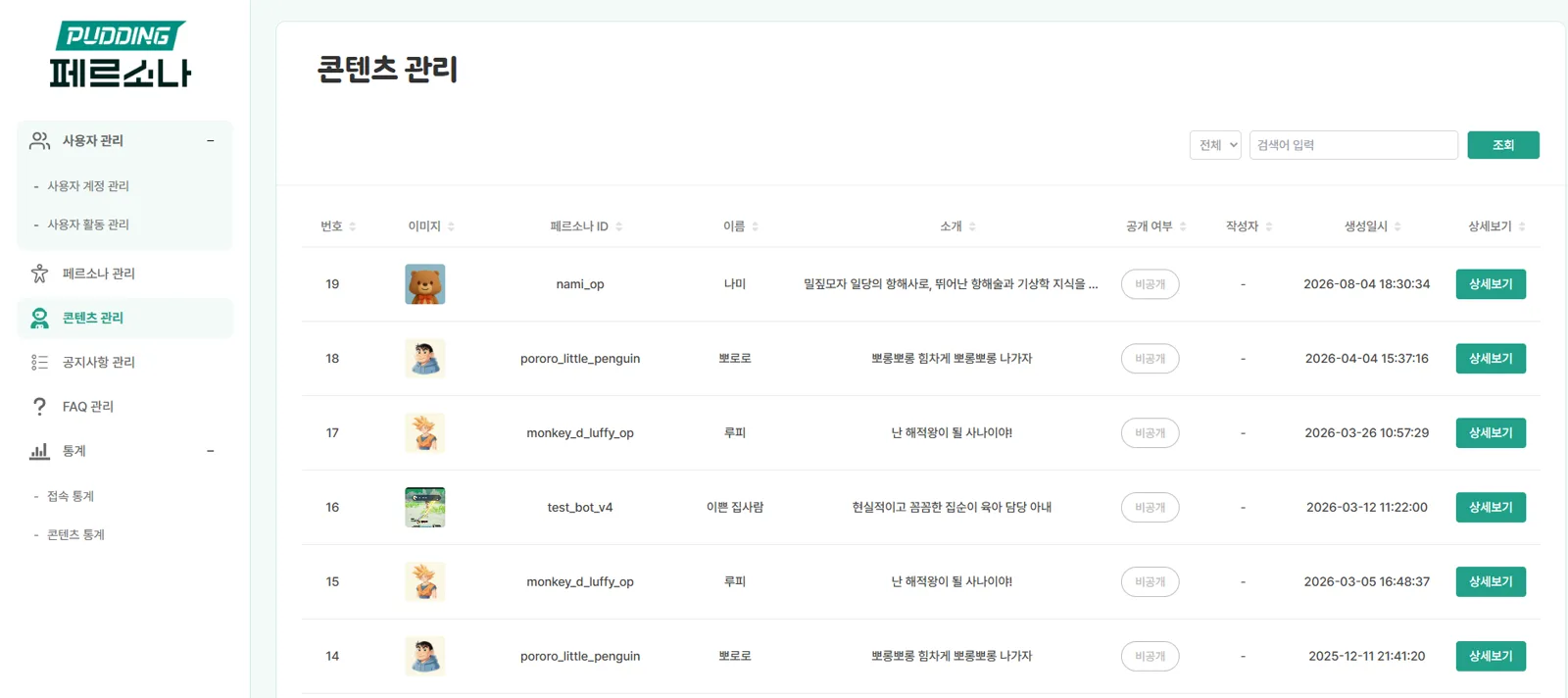The width and height of the screenshot is (1568, 698).
Task: Open 사용자 계정 관리 submenu
Action: (x=88, y=186)
